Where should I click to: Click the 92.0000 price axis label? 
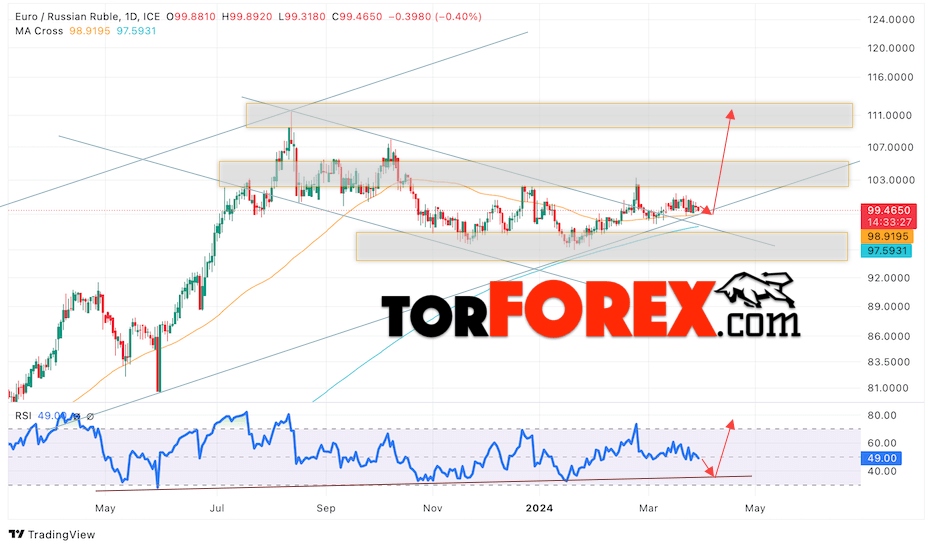888,278
